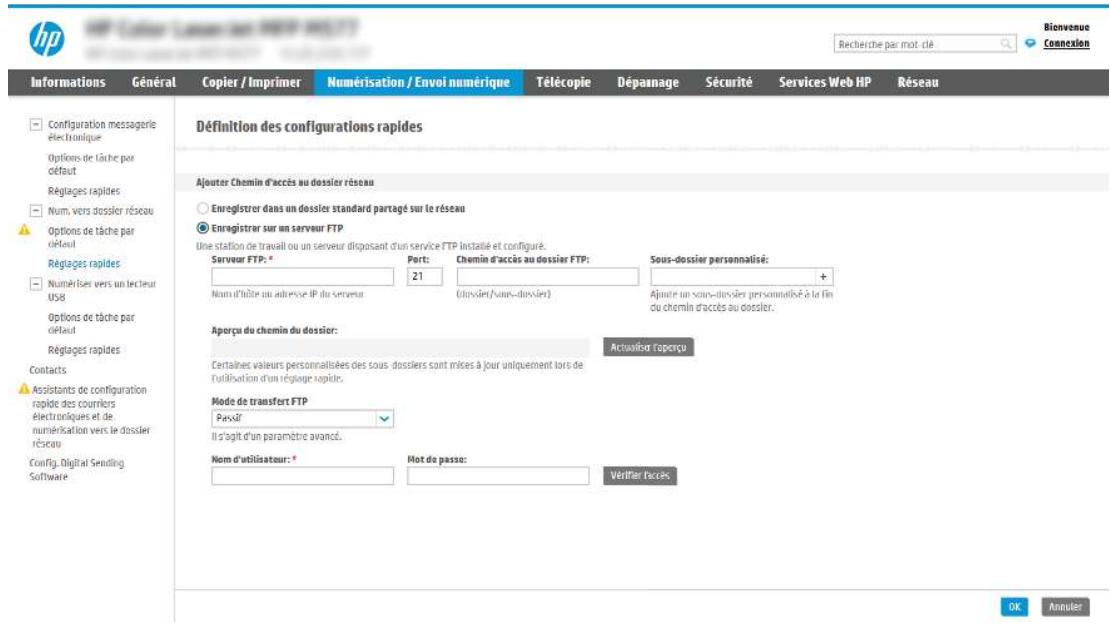Switch to the Réseau tab

918,82
